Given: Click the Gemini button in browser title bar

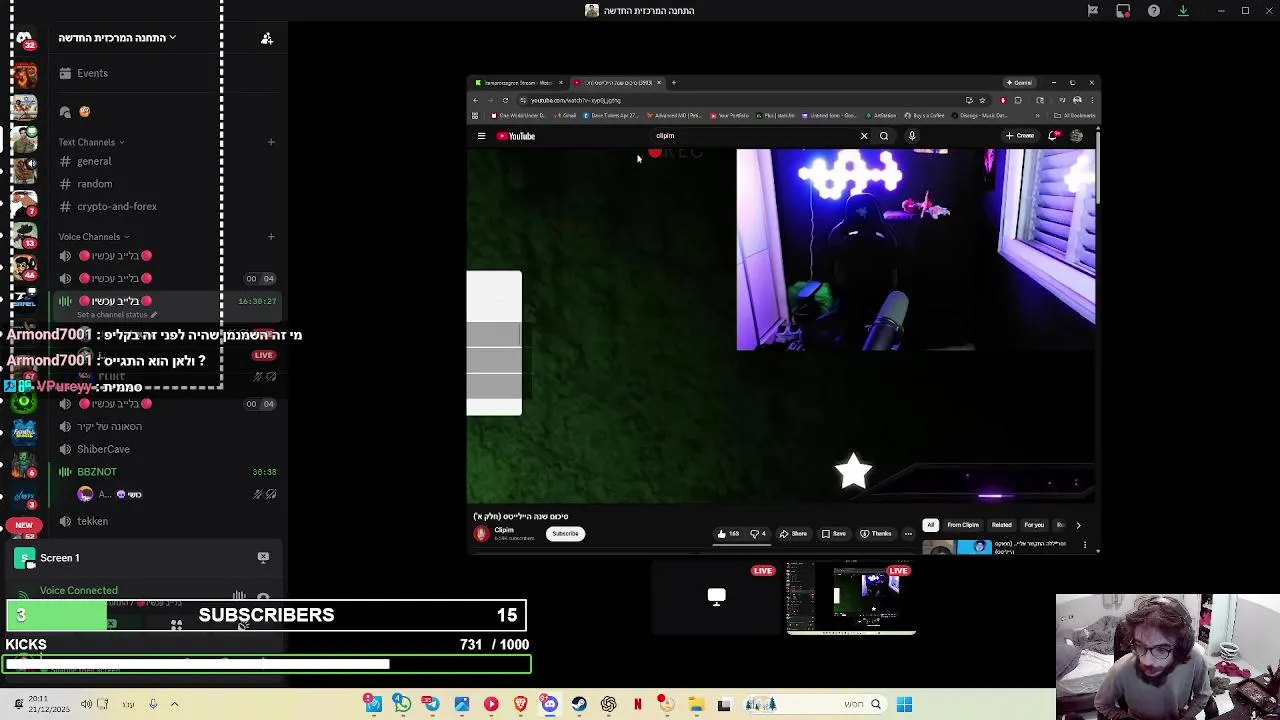Looking at the screenshot, I should pyautogui.click(x=1019, y=83).
